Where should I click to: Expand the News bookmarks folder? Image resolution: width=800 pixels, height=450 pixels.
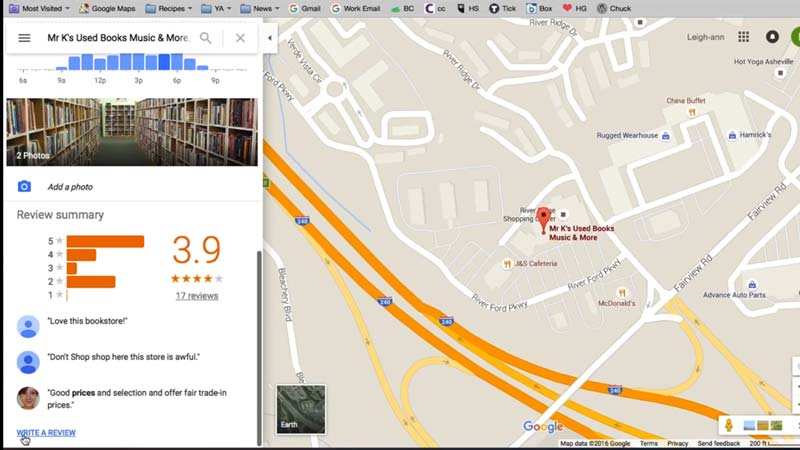tap(260, 8)
